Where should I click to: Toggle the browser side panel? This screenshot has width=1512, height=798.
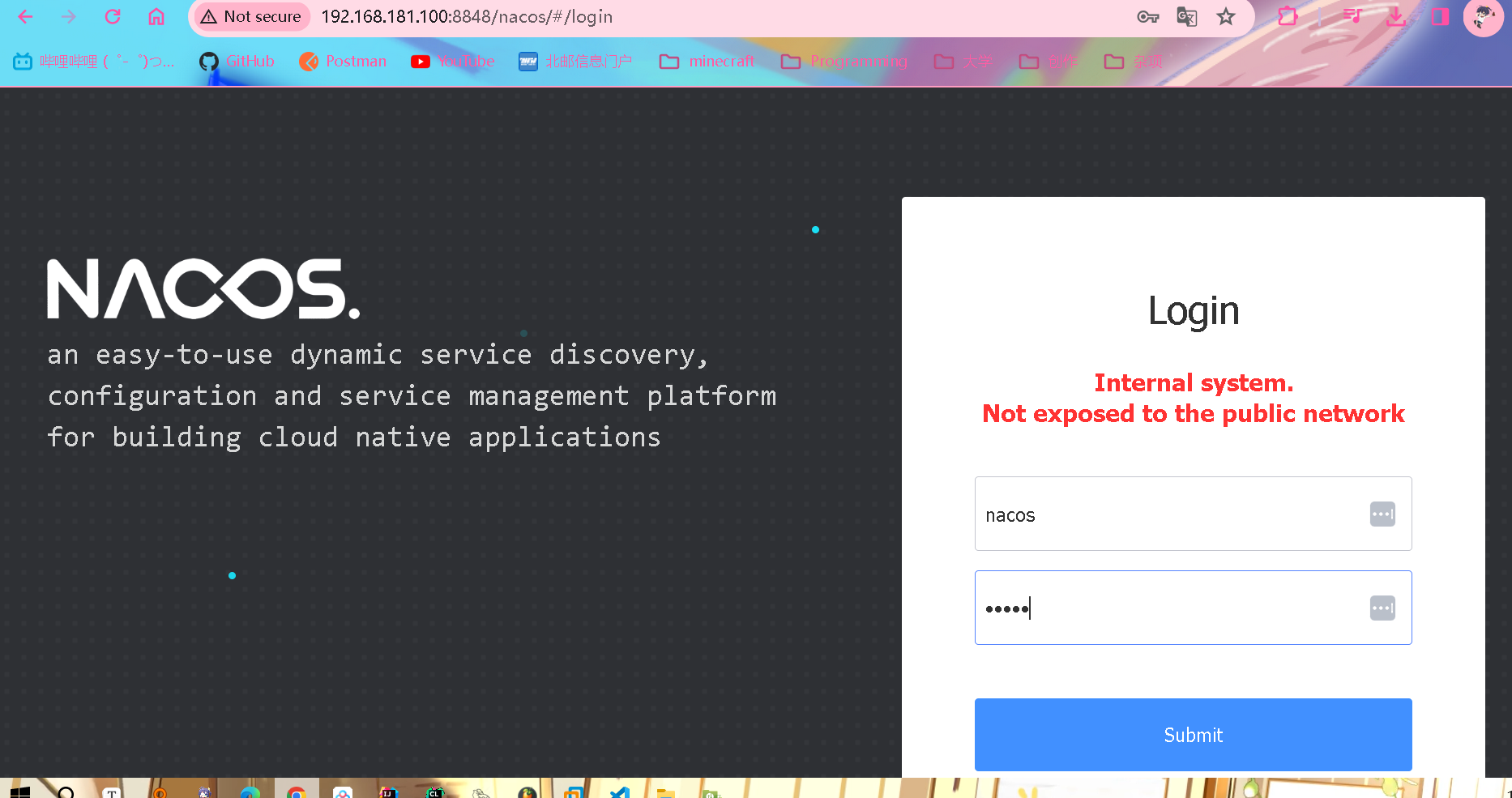1440,16
